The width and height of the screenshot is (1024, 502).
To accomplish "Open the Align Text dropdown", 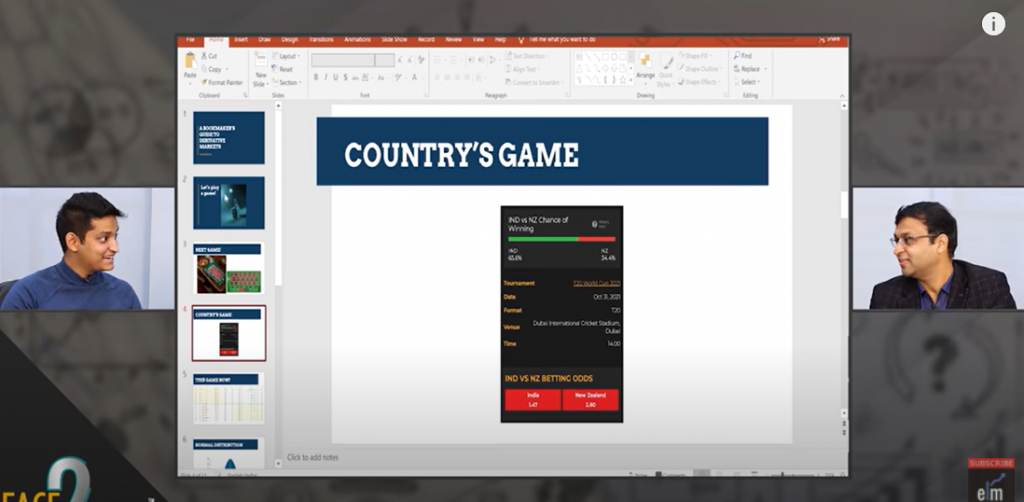I will point(522,69).
